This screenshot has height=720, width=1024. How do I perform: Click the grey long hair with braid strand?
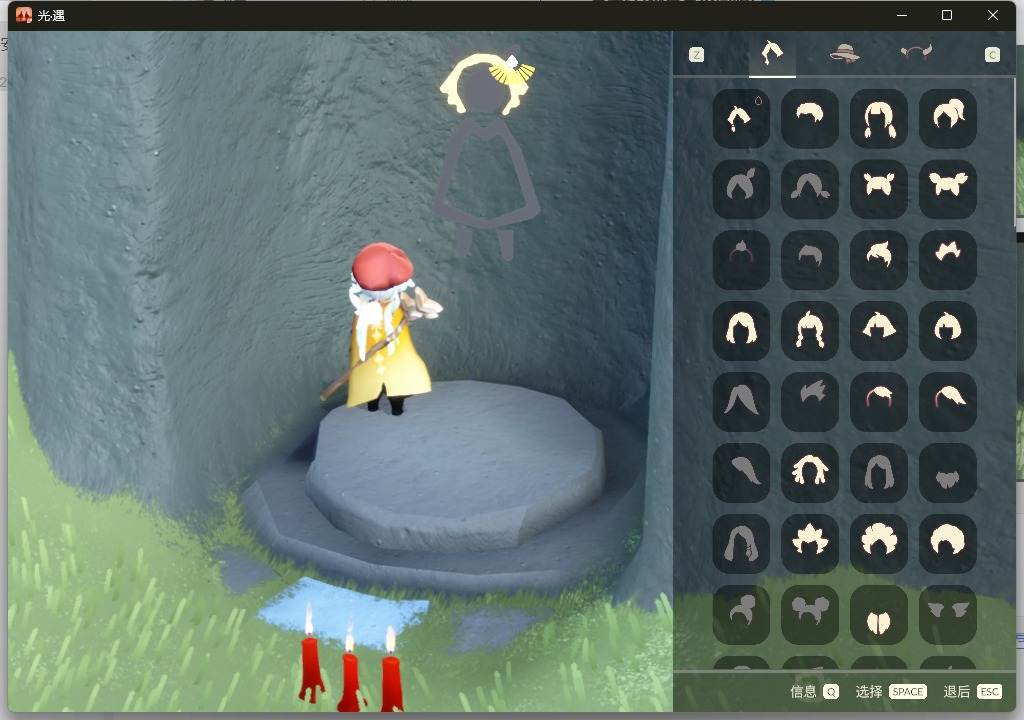(741, 543)
